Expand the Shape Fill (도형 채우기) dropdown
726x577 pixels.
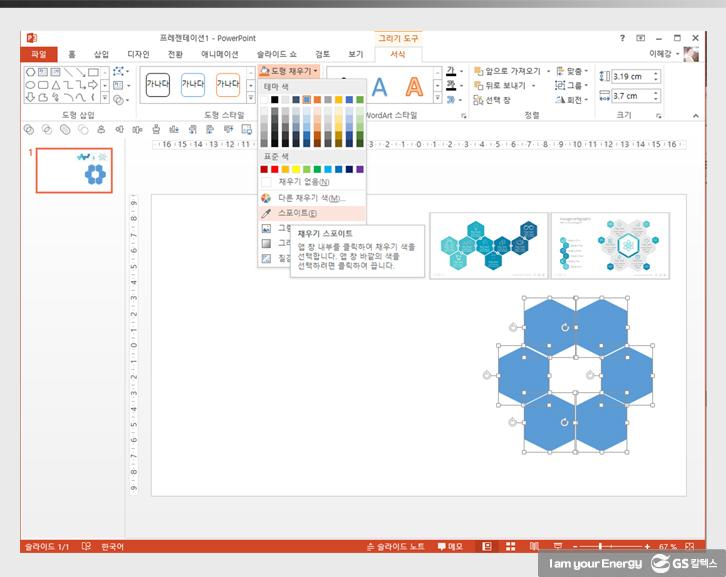[289, 71]
